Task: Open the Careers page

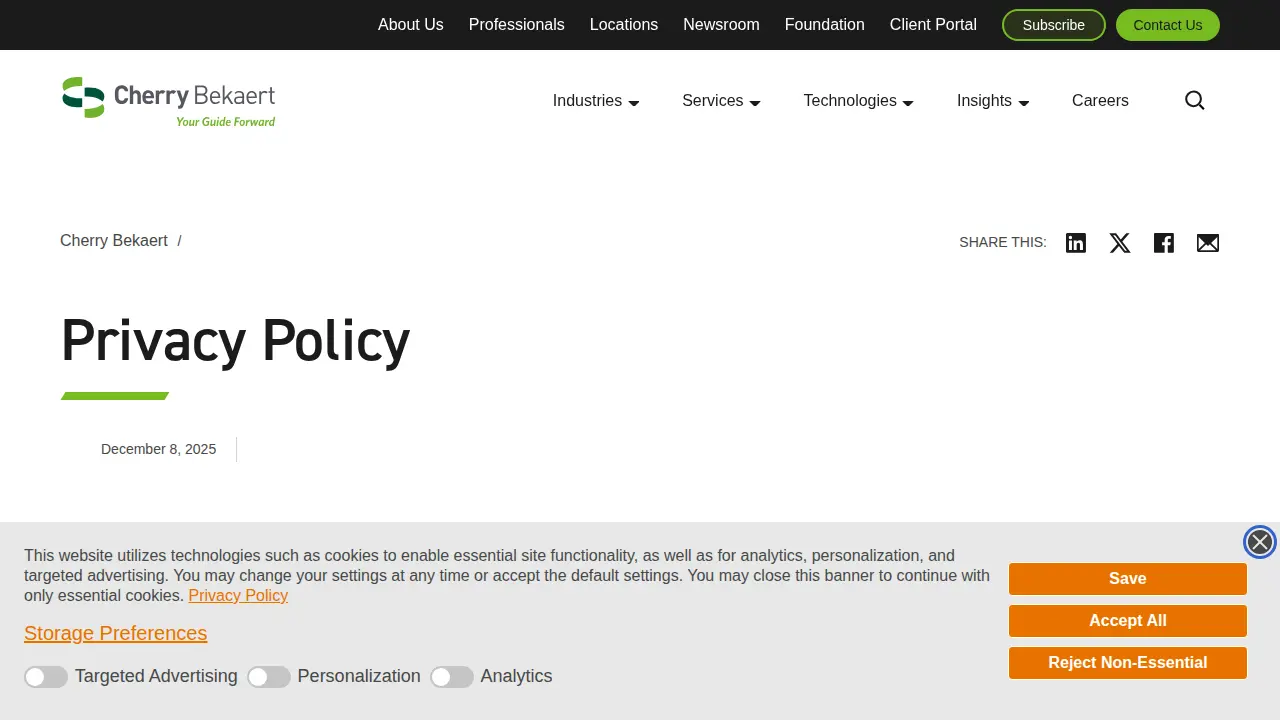Action: tap(1100, 101)
